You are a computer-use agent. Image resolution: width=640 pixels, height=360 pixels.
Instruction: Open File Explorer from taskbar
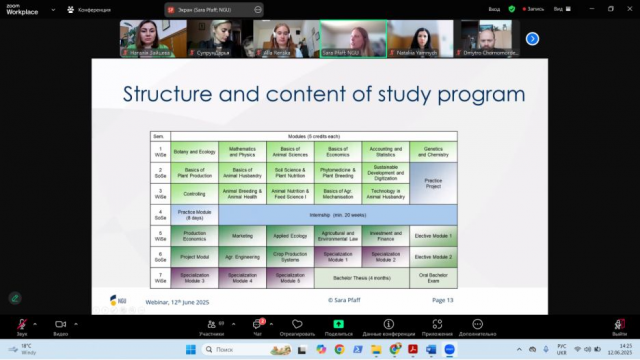(376, 349)
